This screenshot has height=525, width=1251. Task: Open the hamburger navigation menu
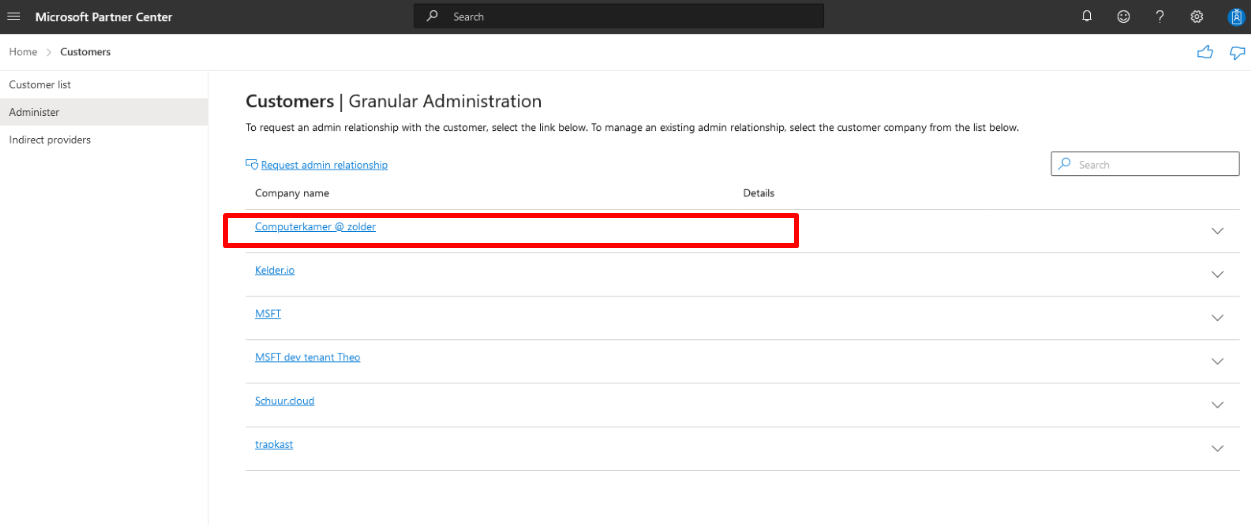pos(14,17)
